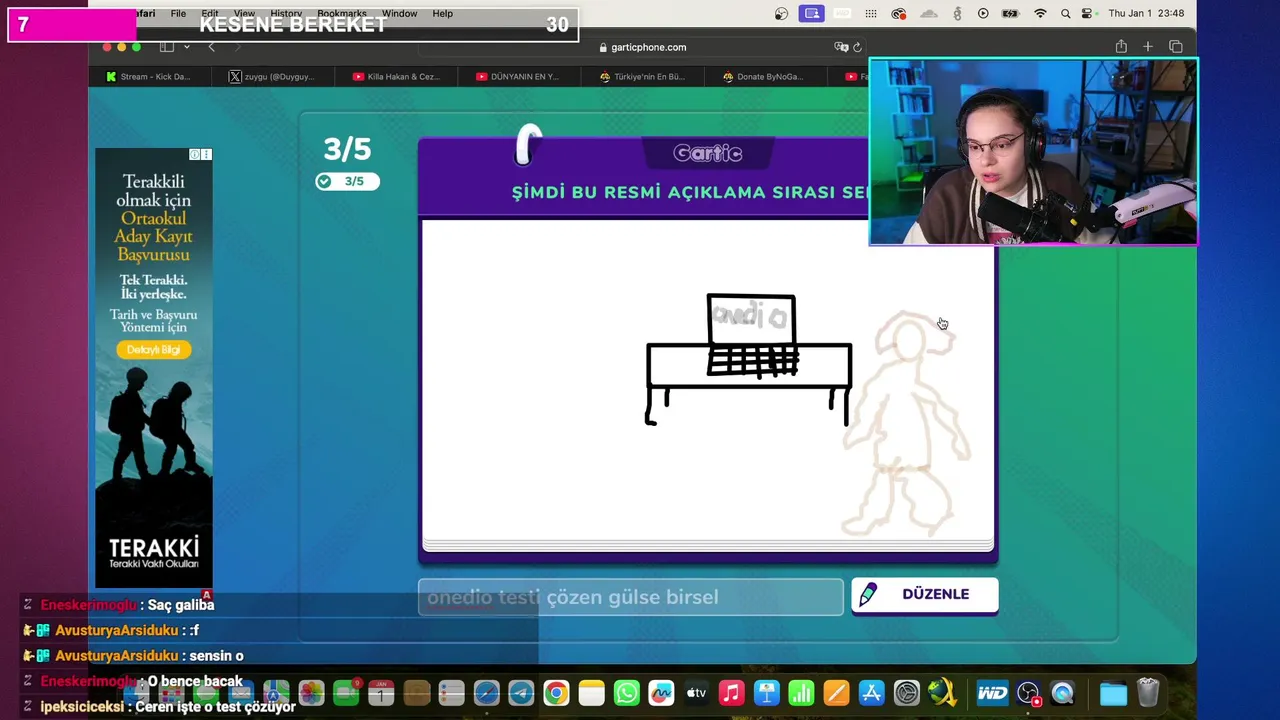Switch to the Donate ByNoGa... tab
This screenshot has height=720, width=1280.
pos(764,77)
